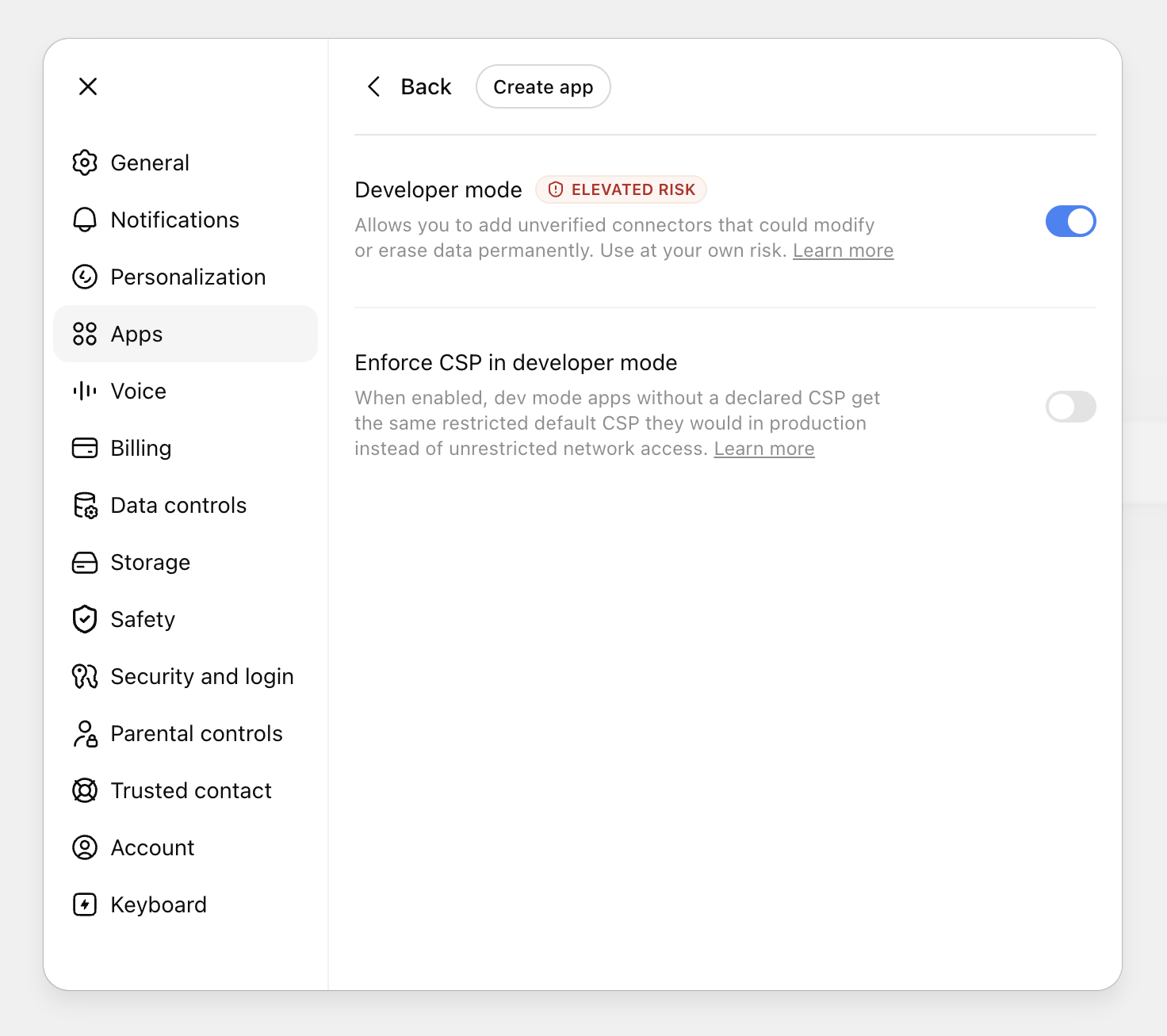The image size is (1167, 1036).
Task: Click the Data controls database icon
Action: (x=85, y=505)
